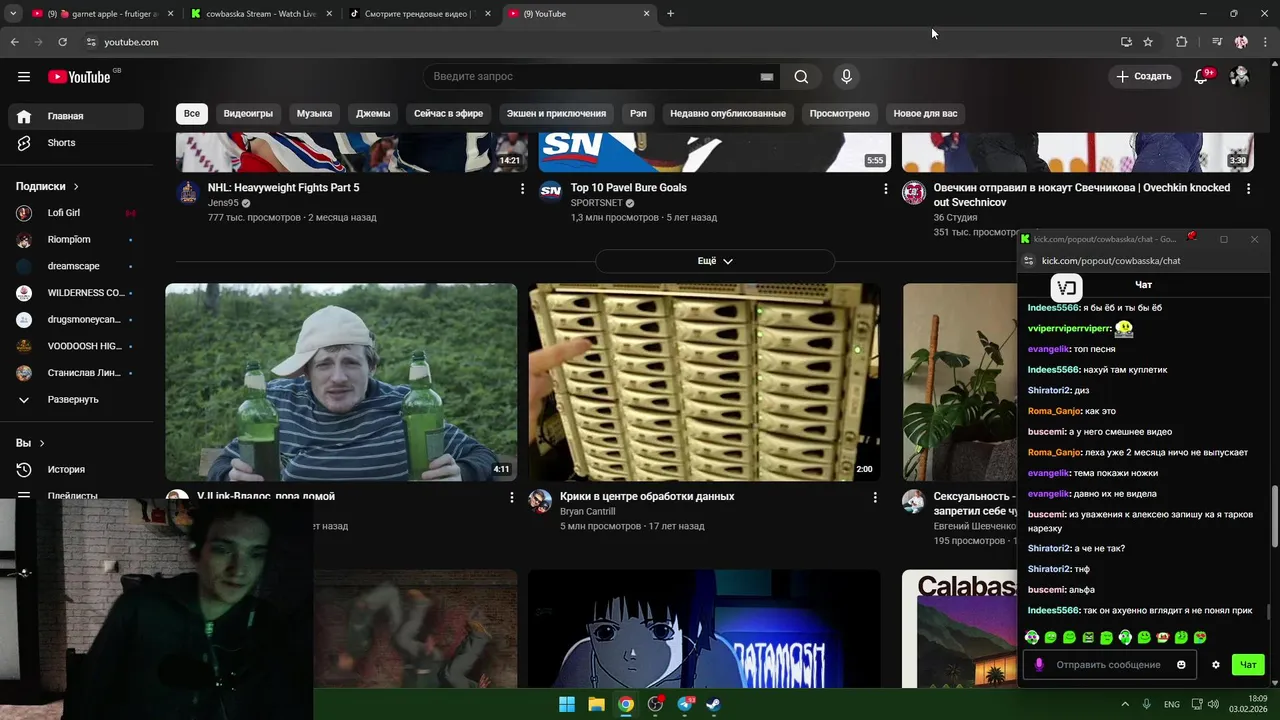Click the YouTube logo
The image size is (1280, 720).
(79, 76)
